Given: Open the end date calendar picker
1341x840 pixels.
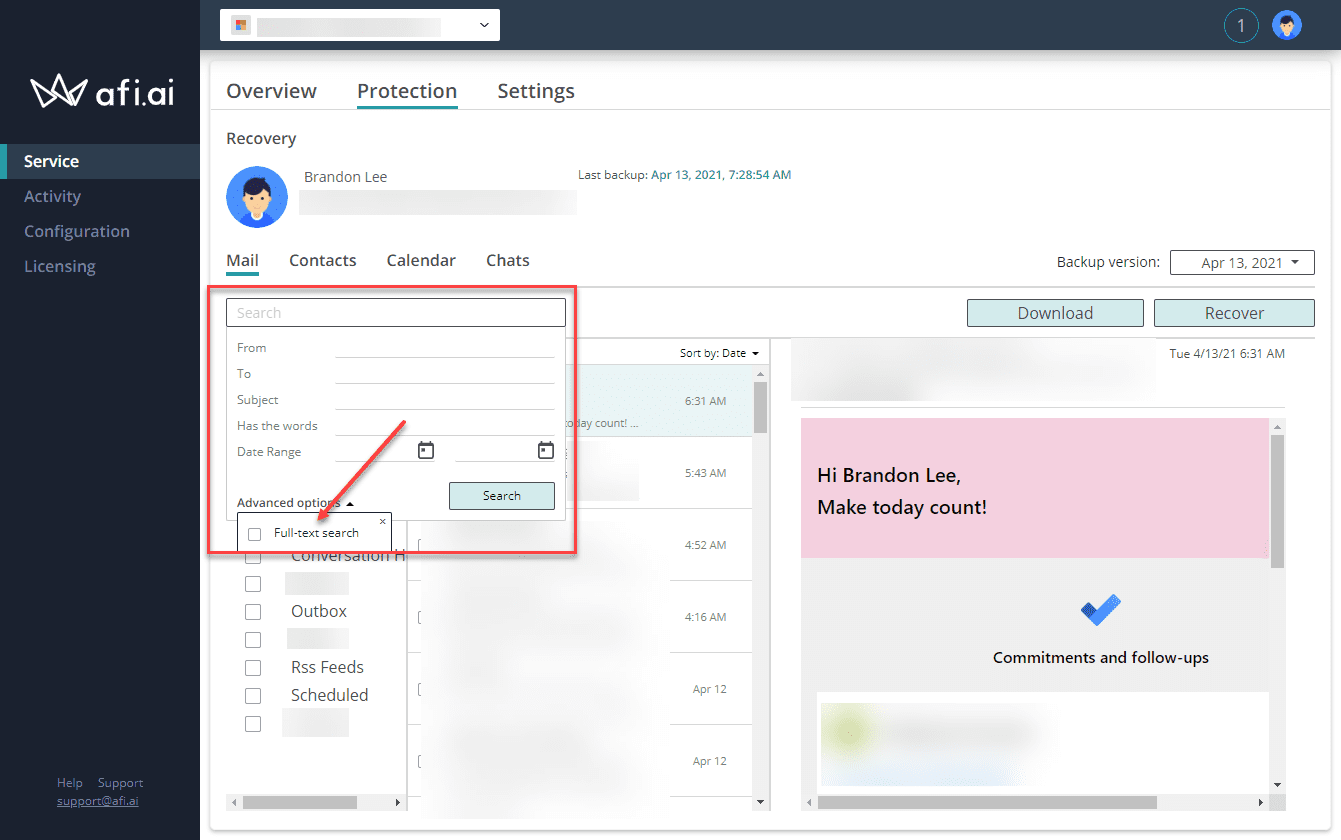Looking at the screenshot, I should 545,450.
